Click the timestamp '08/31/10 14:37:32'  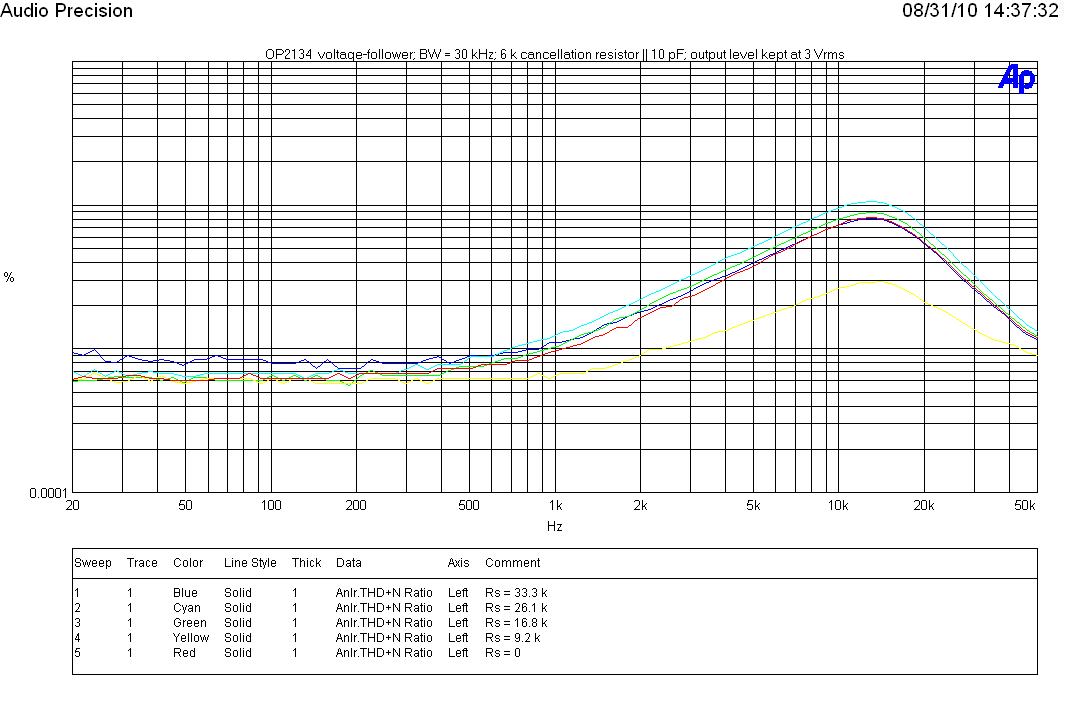click(x=980, y=10)
